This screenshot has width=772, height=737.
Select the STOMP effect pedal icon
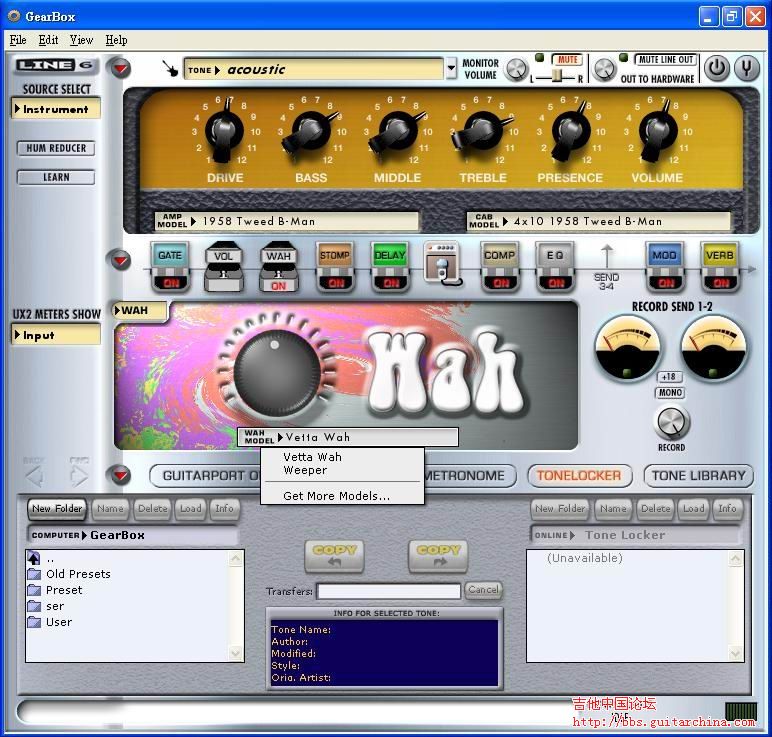point(335,267)
